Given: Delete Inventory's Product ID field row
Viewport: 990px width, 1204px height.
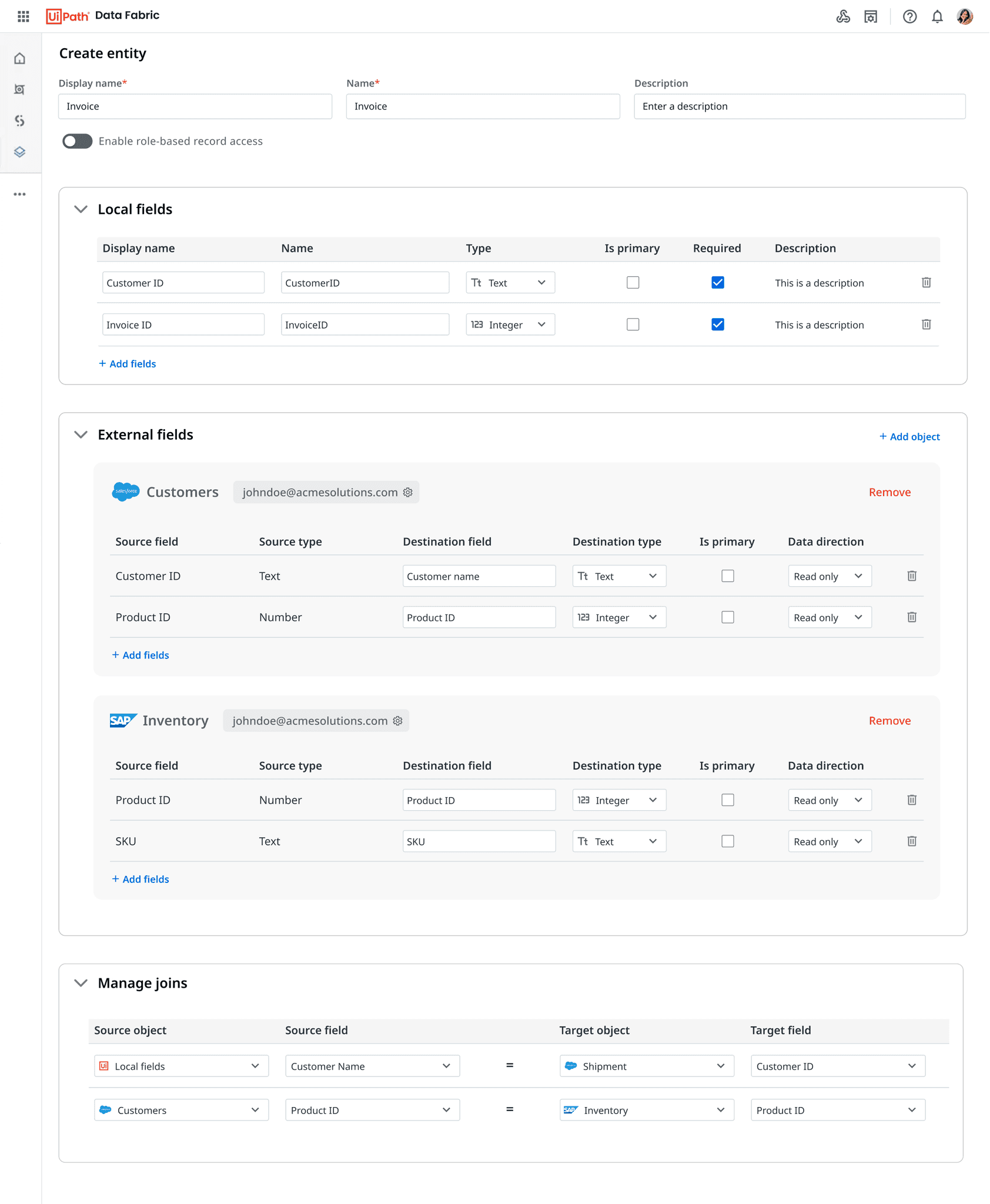Looking at the screenshot, I should click(x=912, y=800).
